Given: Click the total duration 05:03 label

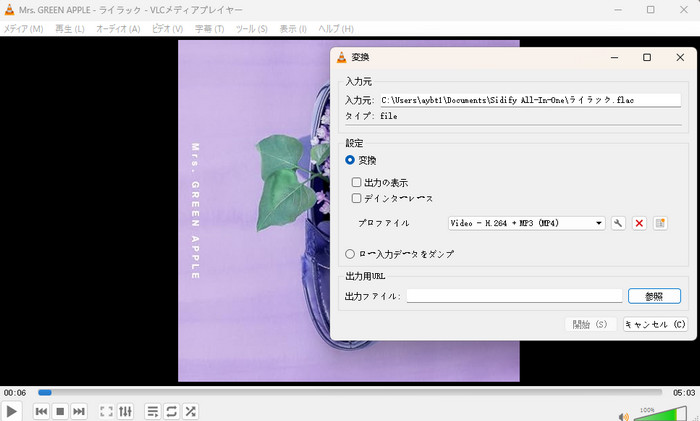Looking at the screenshot, I should tap(684, 393).
